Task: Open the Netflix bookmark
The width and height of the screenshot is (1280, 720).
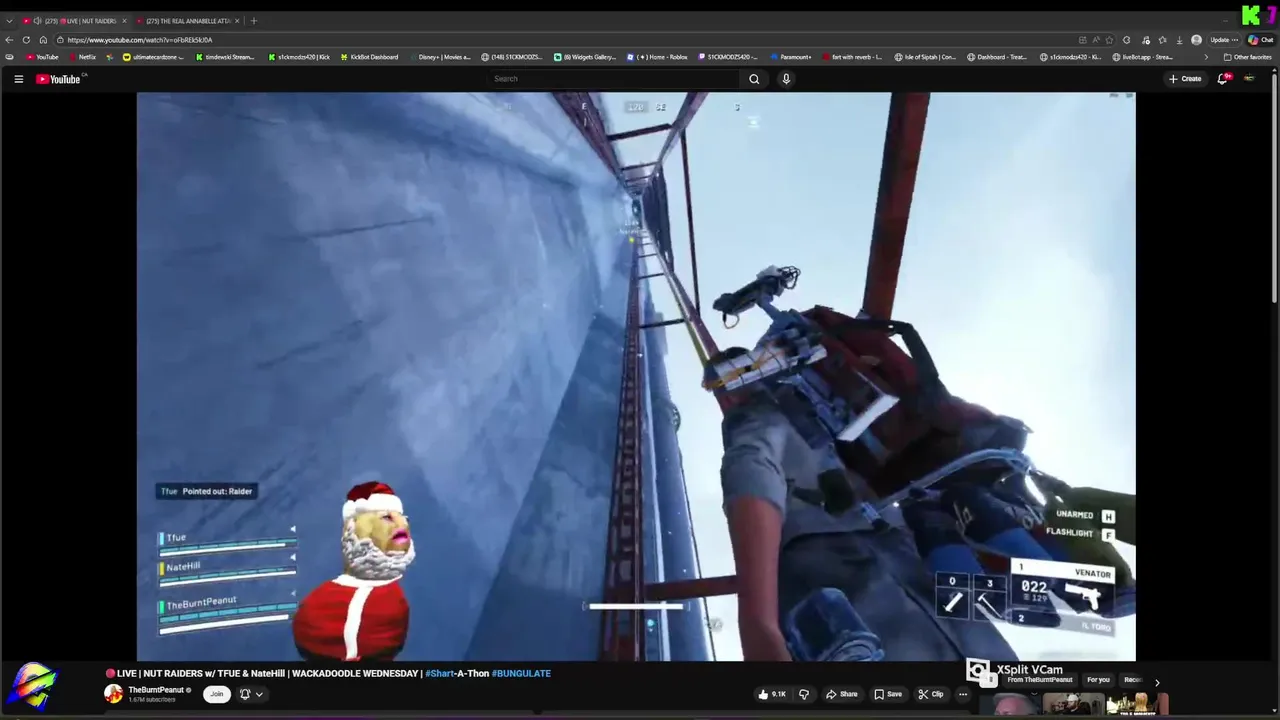Action: tap(82, 57)
